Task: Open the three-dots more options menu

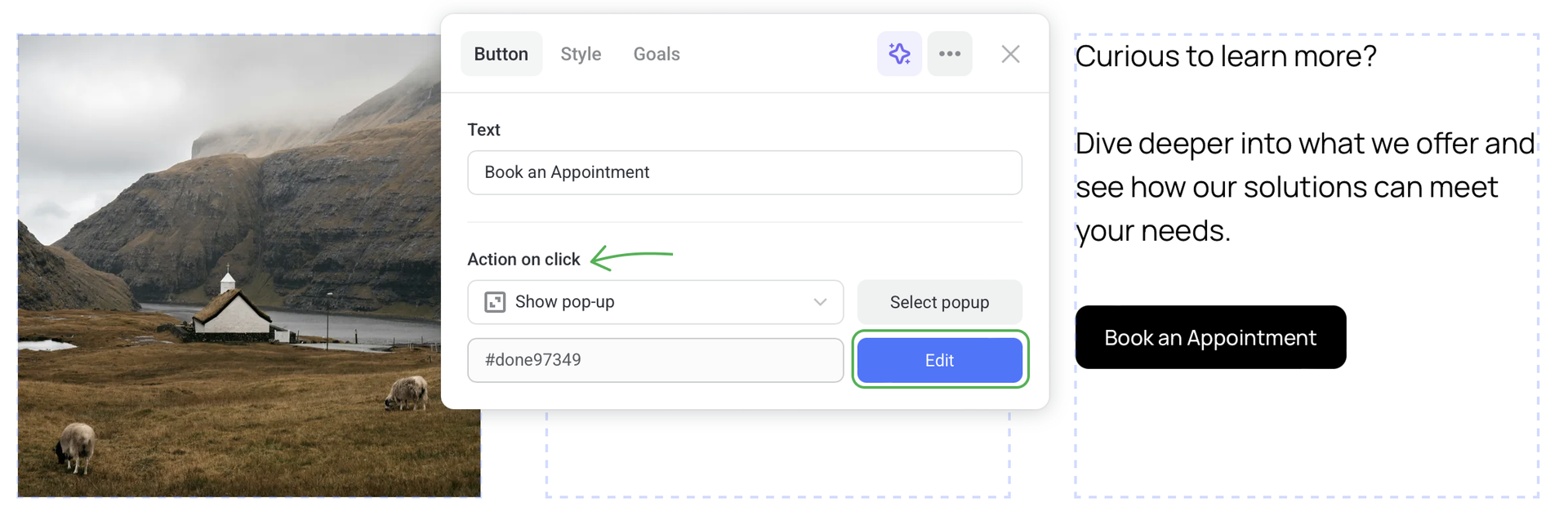Action: pyautogui.click(x=950, y=54)
